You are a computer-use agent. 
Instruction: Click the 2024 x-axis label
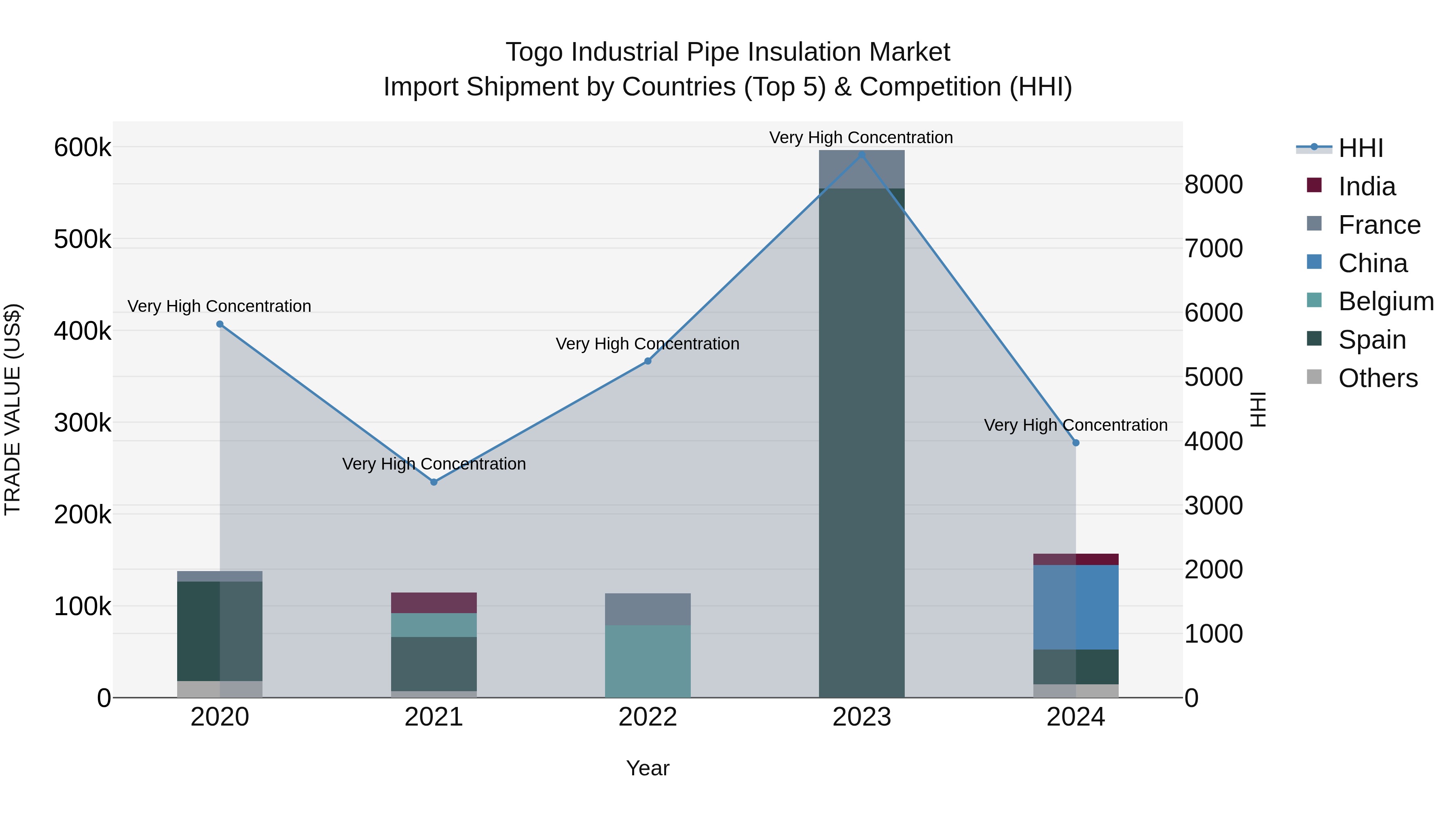click(x=1075, y=717)
